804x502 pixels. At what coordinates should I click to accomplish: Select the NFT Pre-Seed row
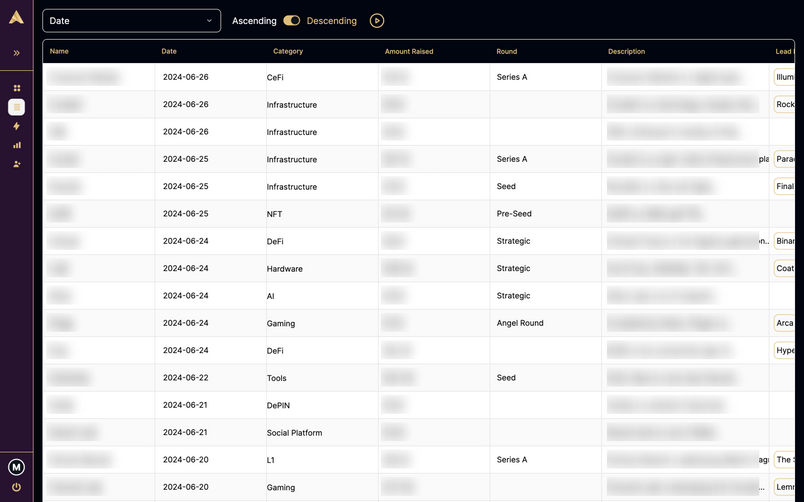click(400, 214)
